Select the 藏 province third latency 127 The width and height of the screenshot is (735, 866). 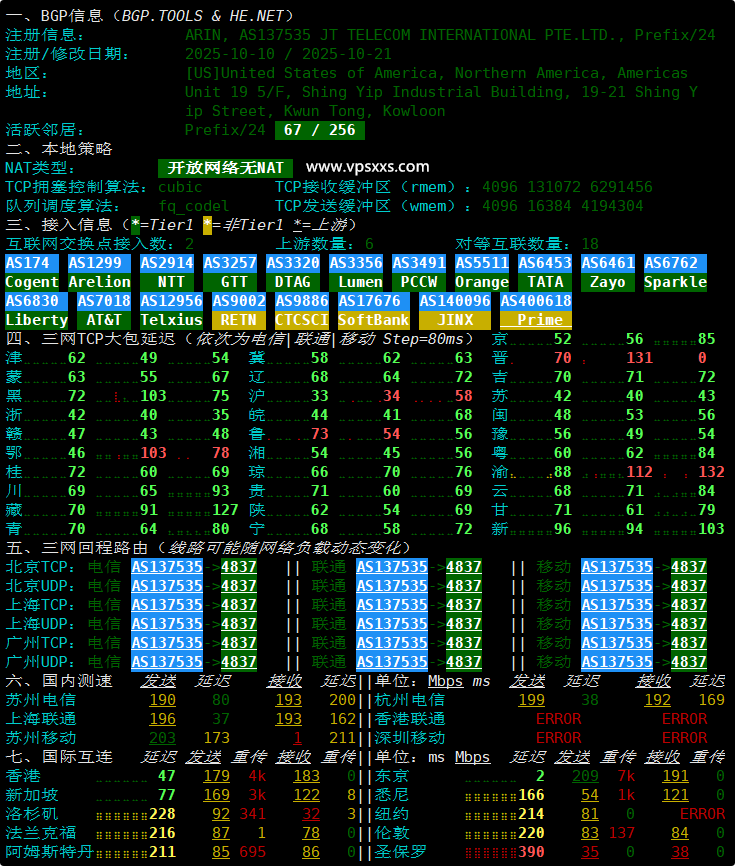coord(225,510)
